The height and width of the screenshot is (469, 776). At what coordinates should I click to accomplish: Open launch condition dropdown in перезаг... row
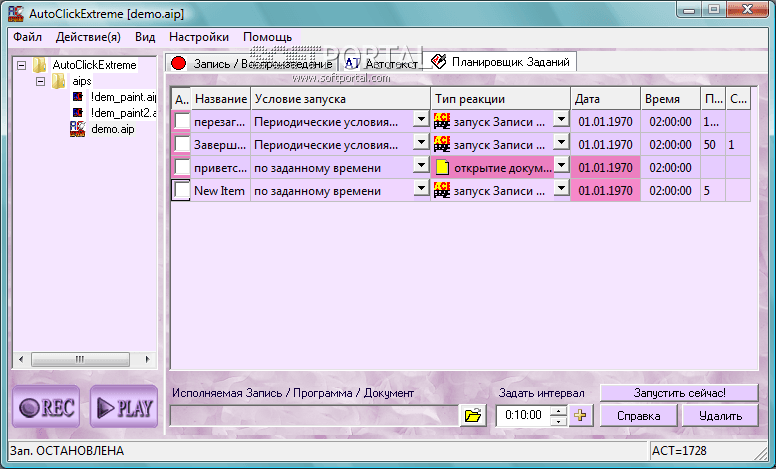[x=421, y=119]
